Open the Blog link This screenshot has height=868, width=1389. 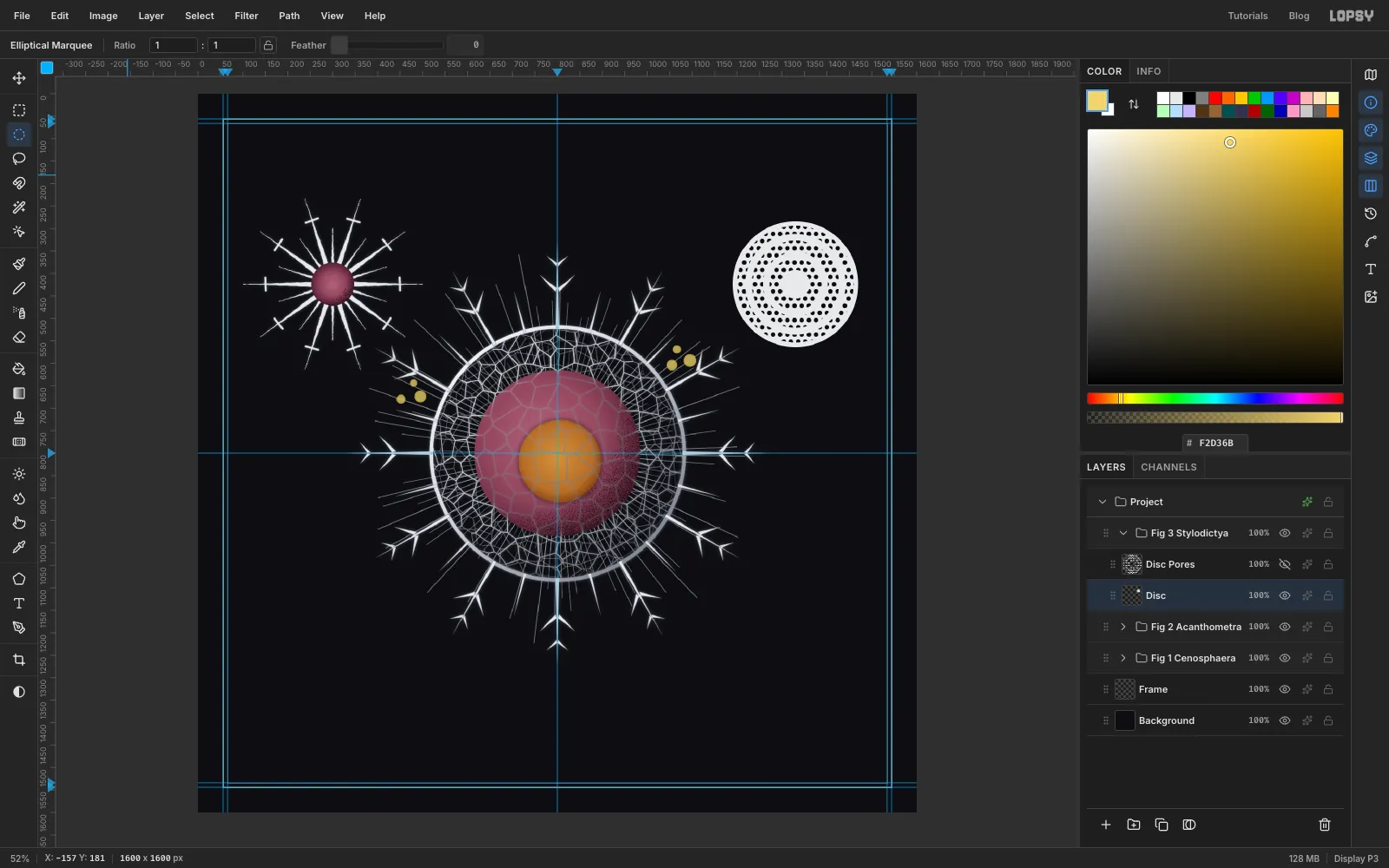coord(1299,16)
